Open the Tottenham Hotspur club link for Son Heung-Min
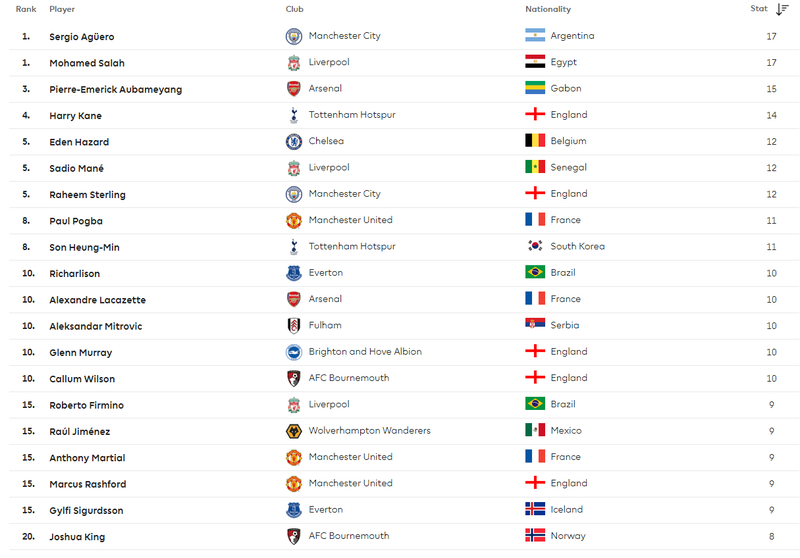Image resolution: width=800 pixels, height=558 pixels. pos(352,246)
